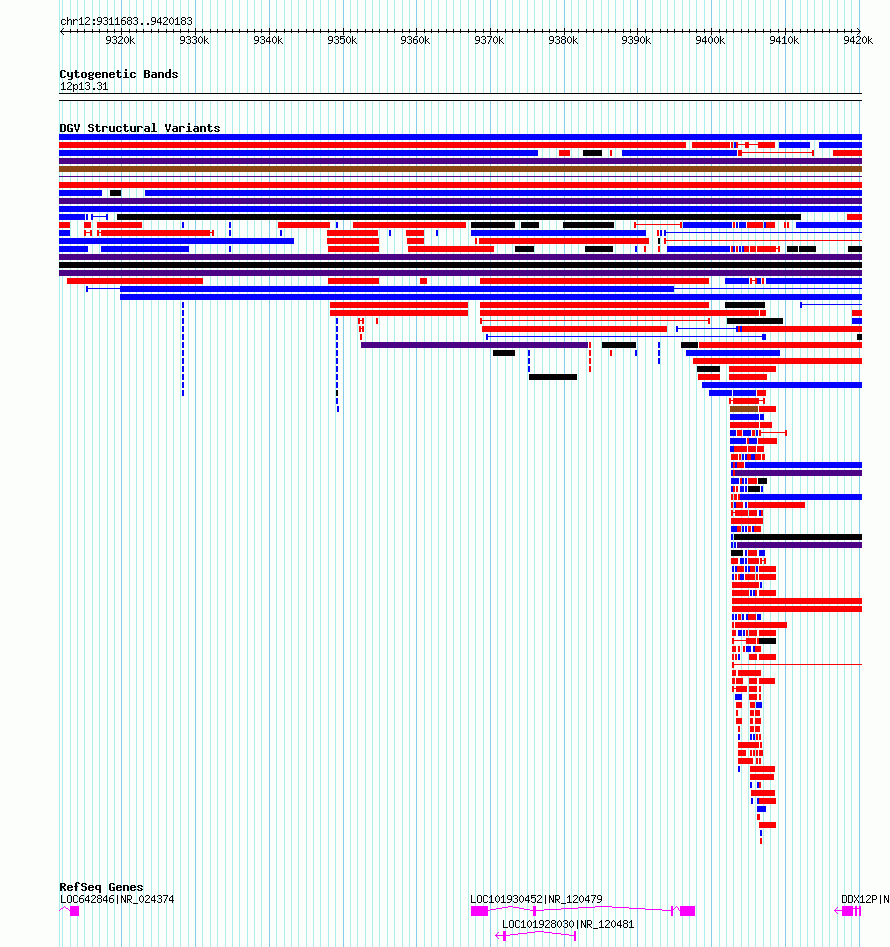The image size is (890, 947).
Task: Select the magenta LOC642846 exon box
Action: click(75, 911)
